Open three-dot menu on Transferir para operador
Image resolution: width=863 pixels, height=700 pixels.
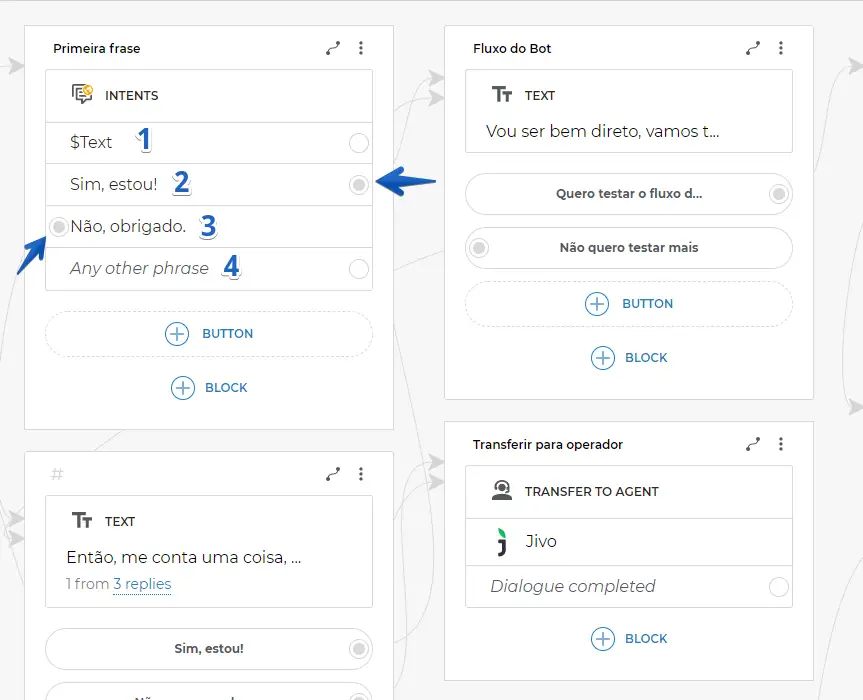tap(781, 444)
